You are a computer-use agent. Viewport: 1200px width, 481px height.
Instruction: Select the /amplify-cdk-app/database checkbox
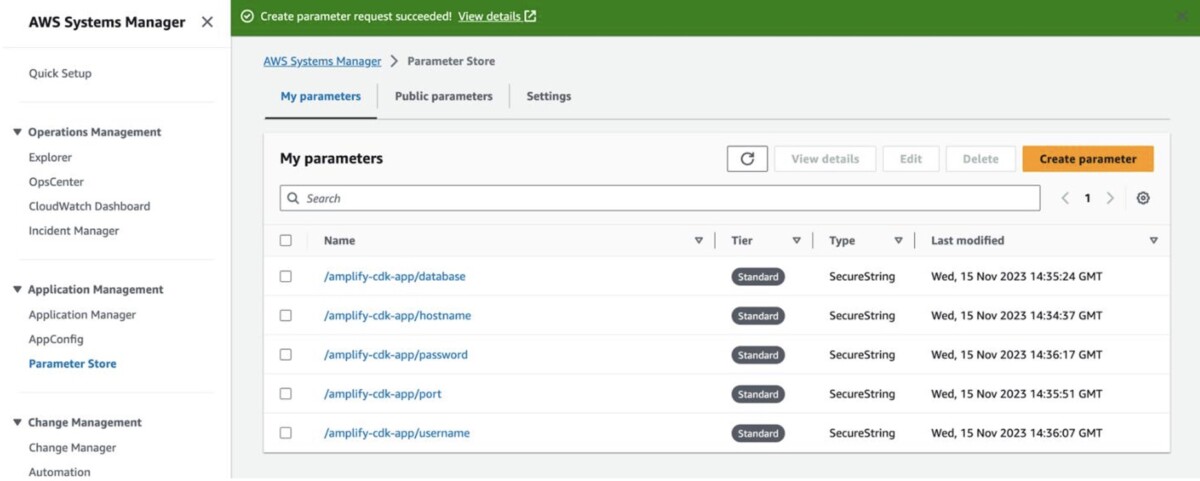pyautogui.click(x=286, y=276)
